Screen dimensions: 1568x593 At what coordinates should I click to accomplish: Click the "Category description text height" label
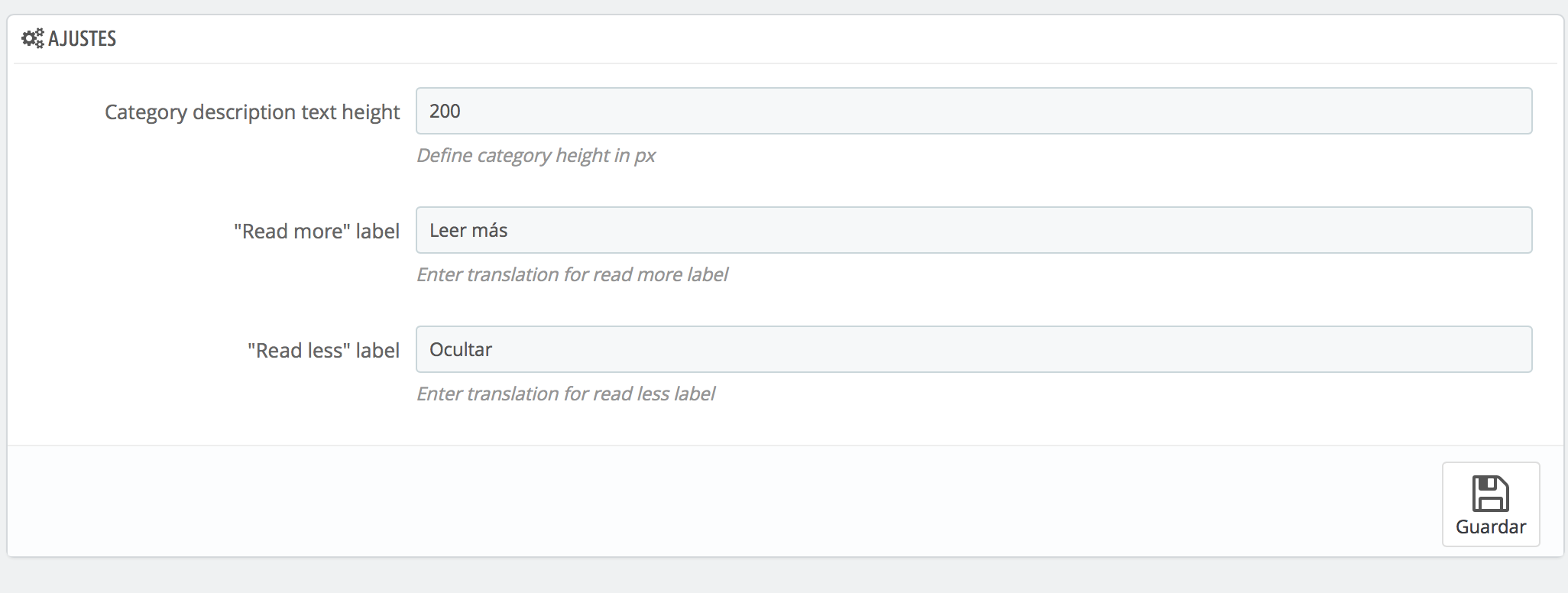[252, 112]
